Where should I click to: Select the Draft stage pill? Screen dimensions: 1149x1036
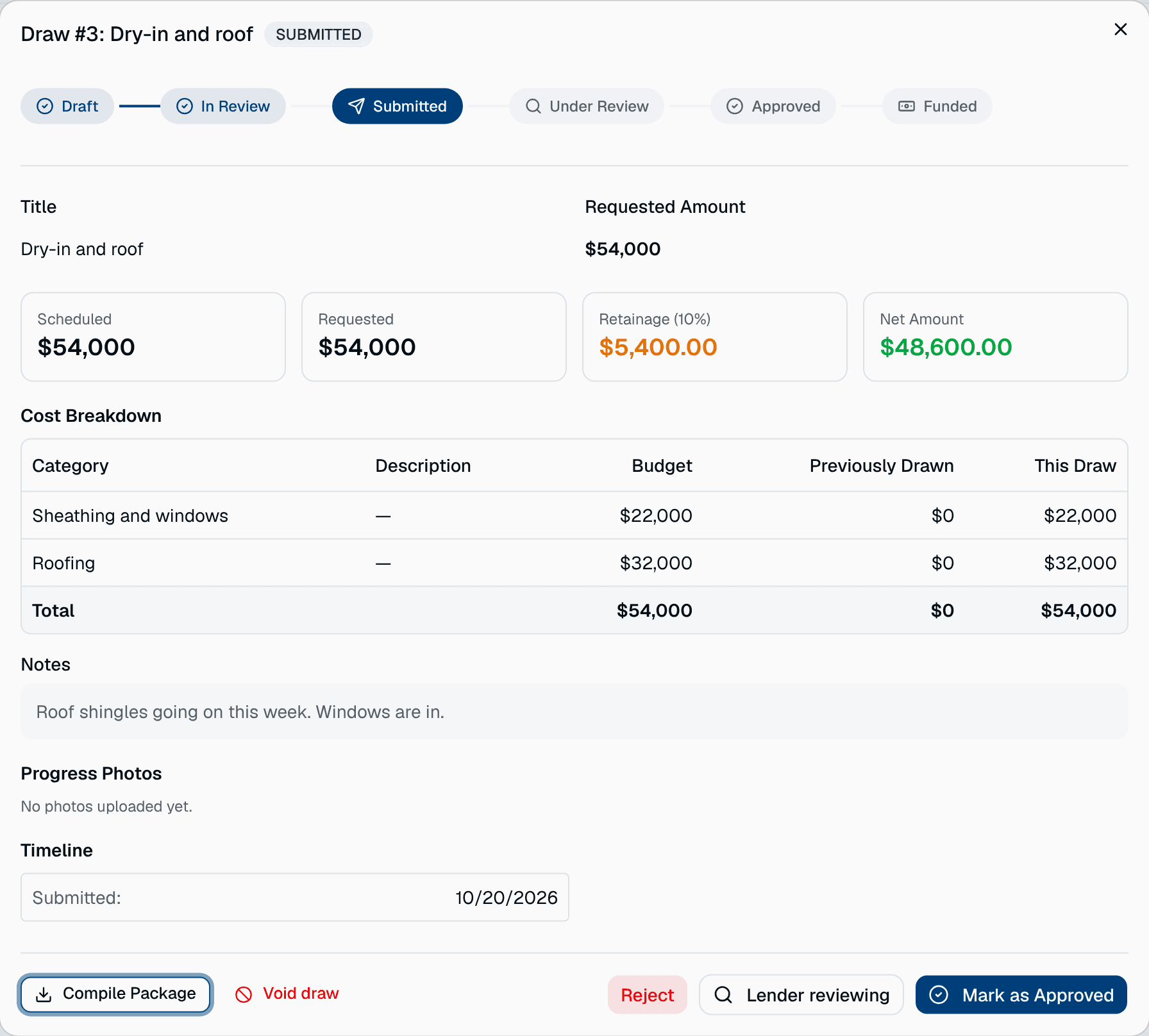coord(67,106)
